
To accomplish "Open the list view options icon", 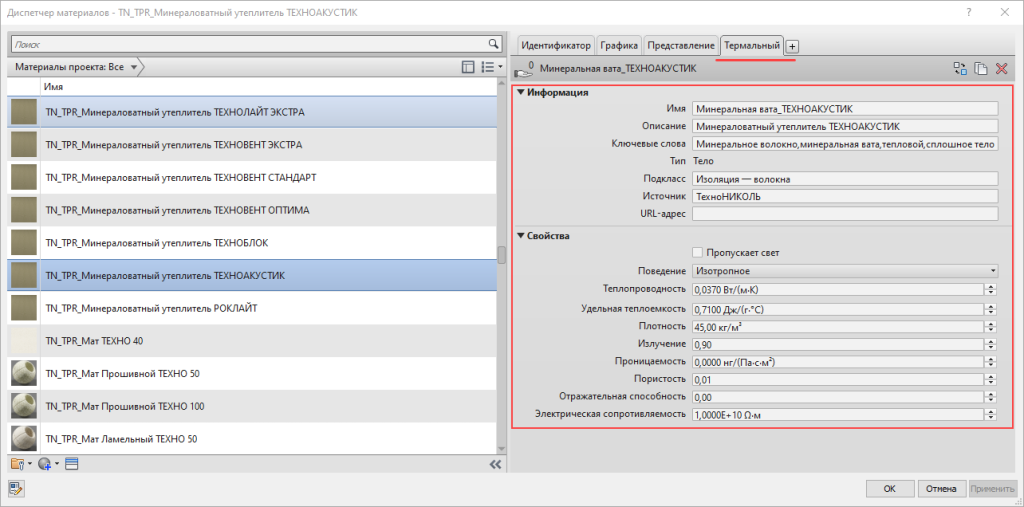I will 487,67.
